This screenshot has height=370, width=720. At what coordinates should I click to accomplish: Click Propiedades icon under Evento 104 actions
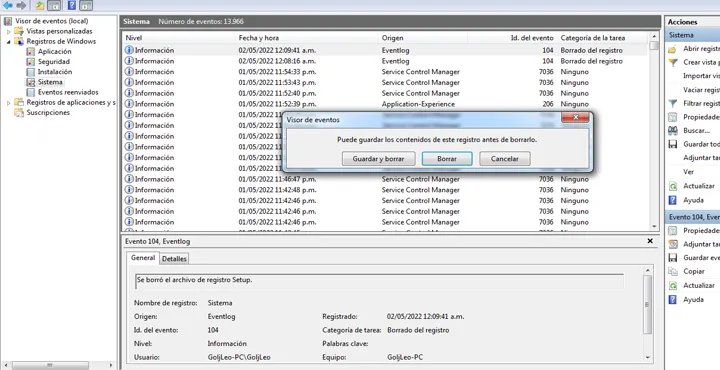tap(673, 230)
